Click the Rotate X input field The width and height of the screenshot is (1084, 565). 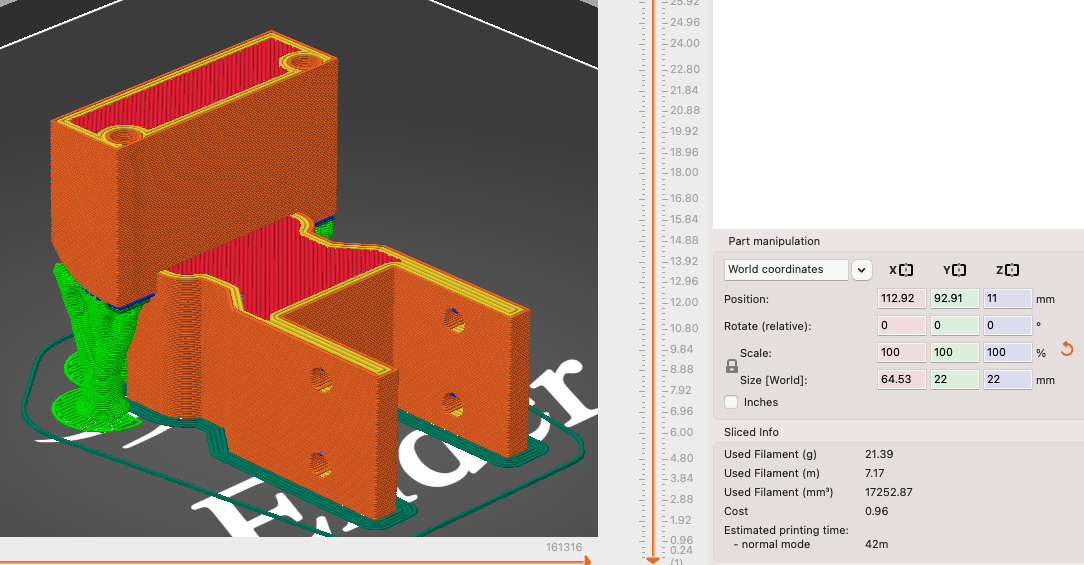point(901,325)
